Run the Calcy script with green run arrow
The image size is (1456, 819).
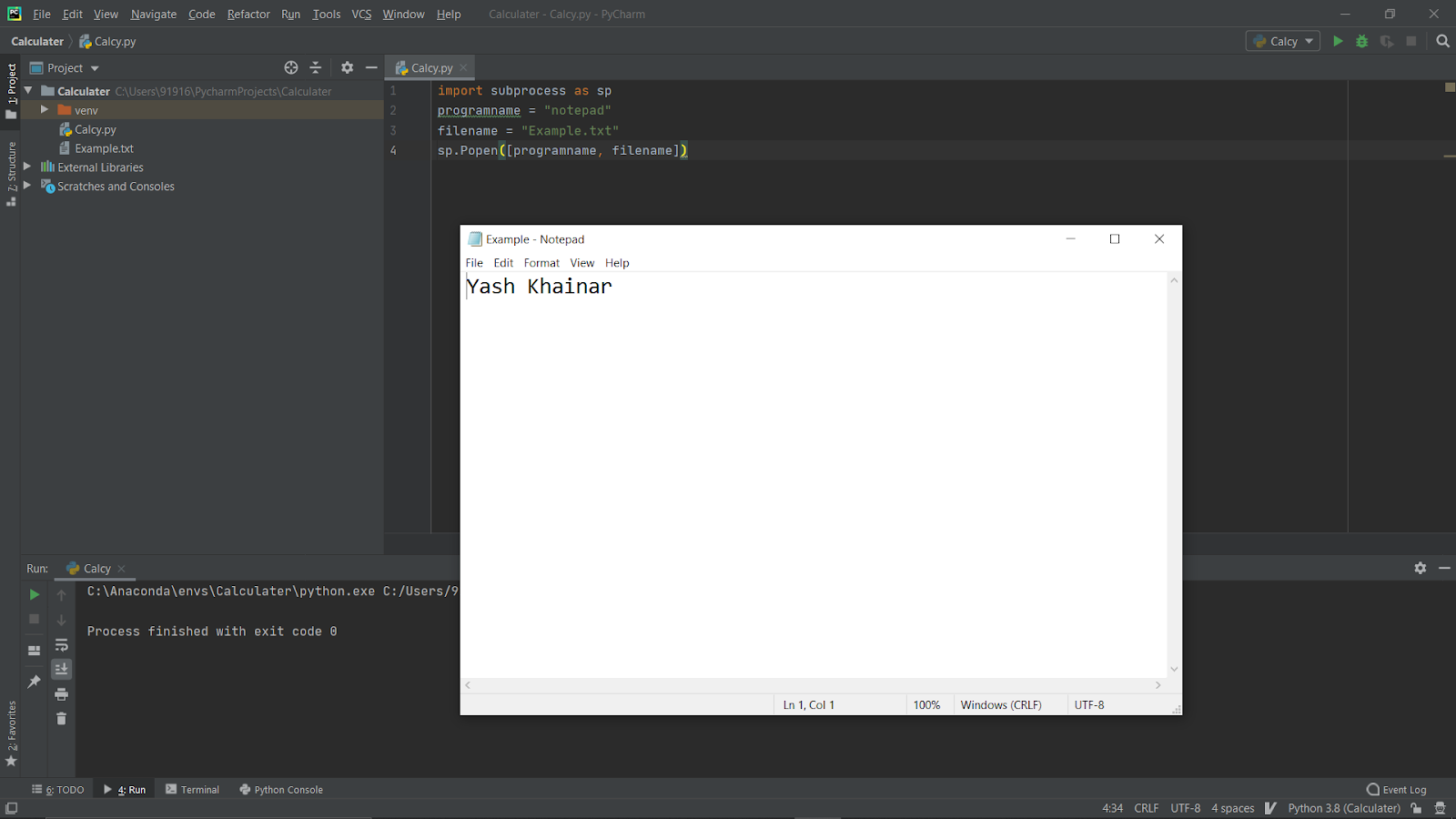click(x=1338, y=41)
